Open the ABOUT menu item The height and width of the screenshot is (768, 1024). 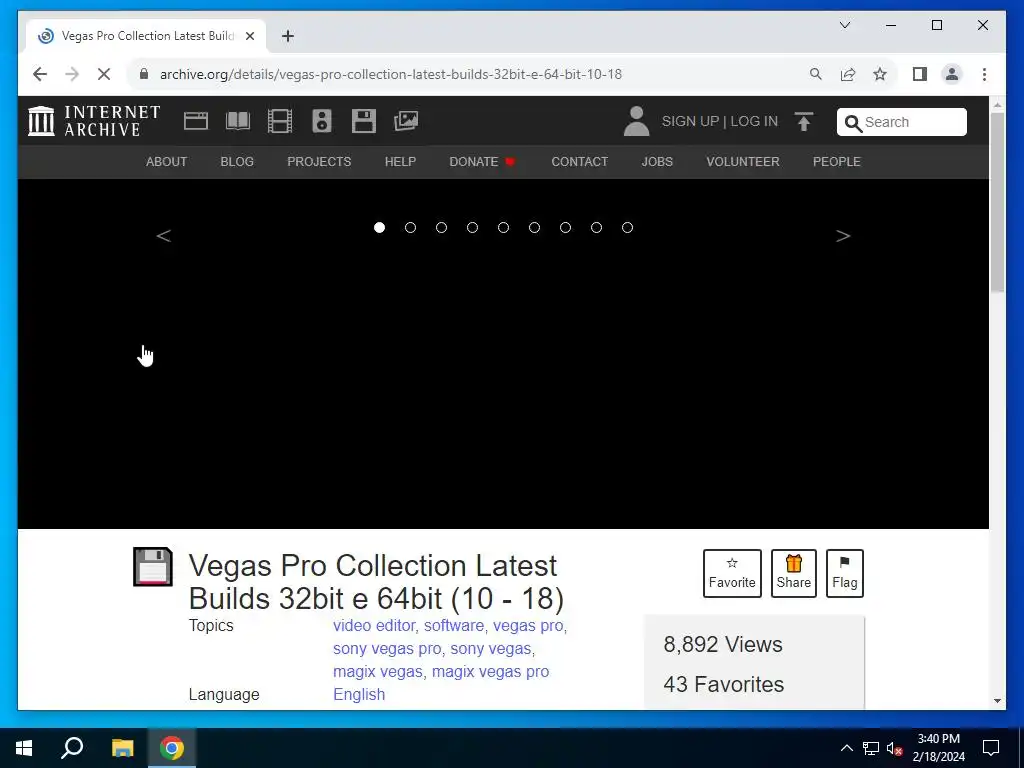point(167,161)
